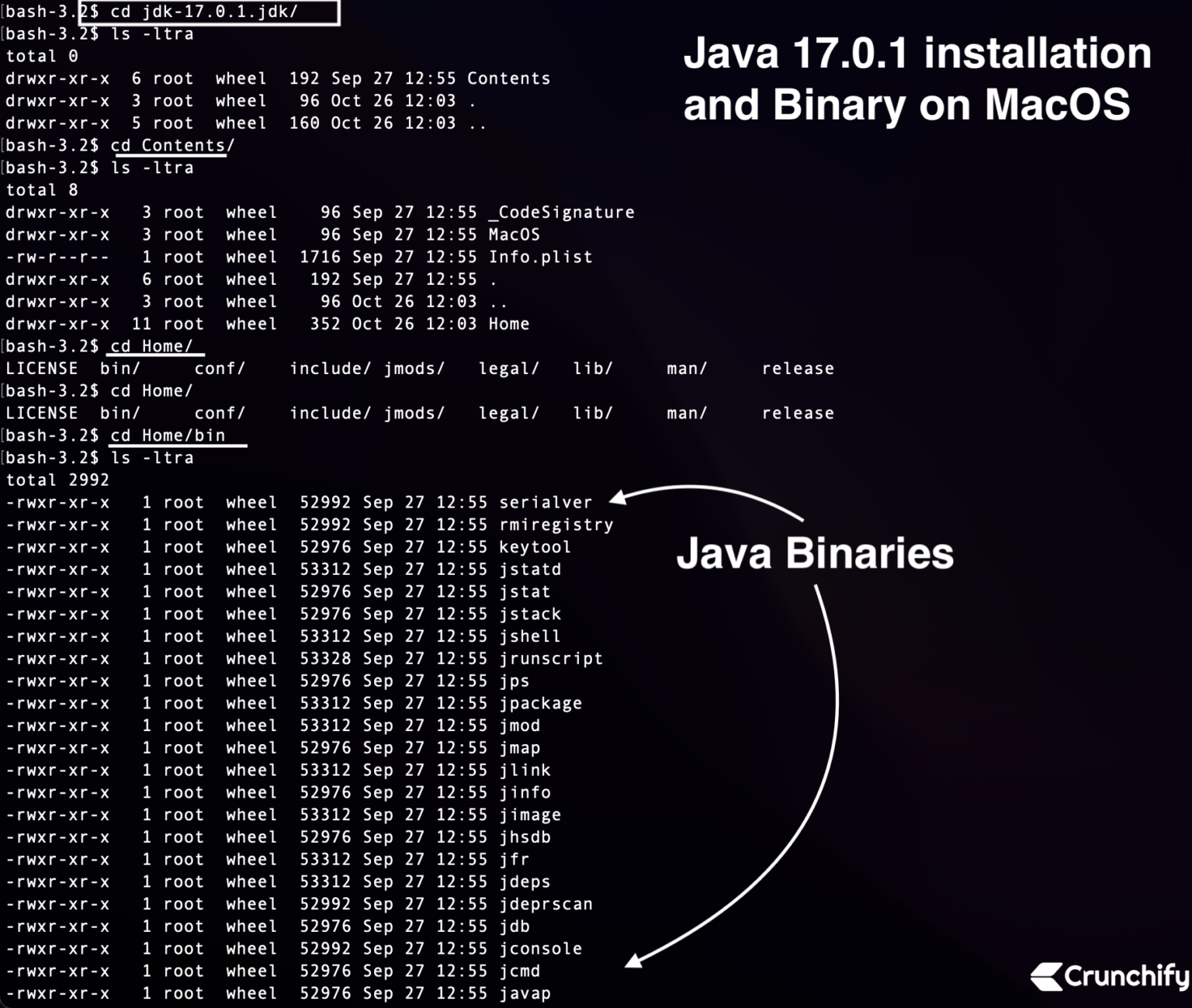Click the 'Java 17.0.1 installation' title text
Viewport: 1192px width, 1008px height.
coord(917,54)
